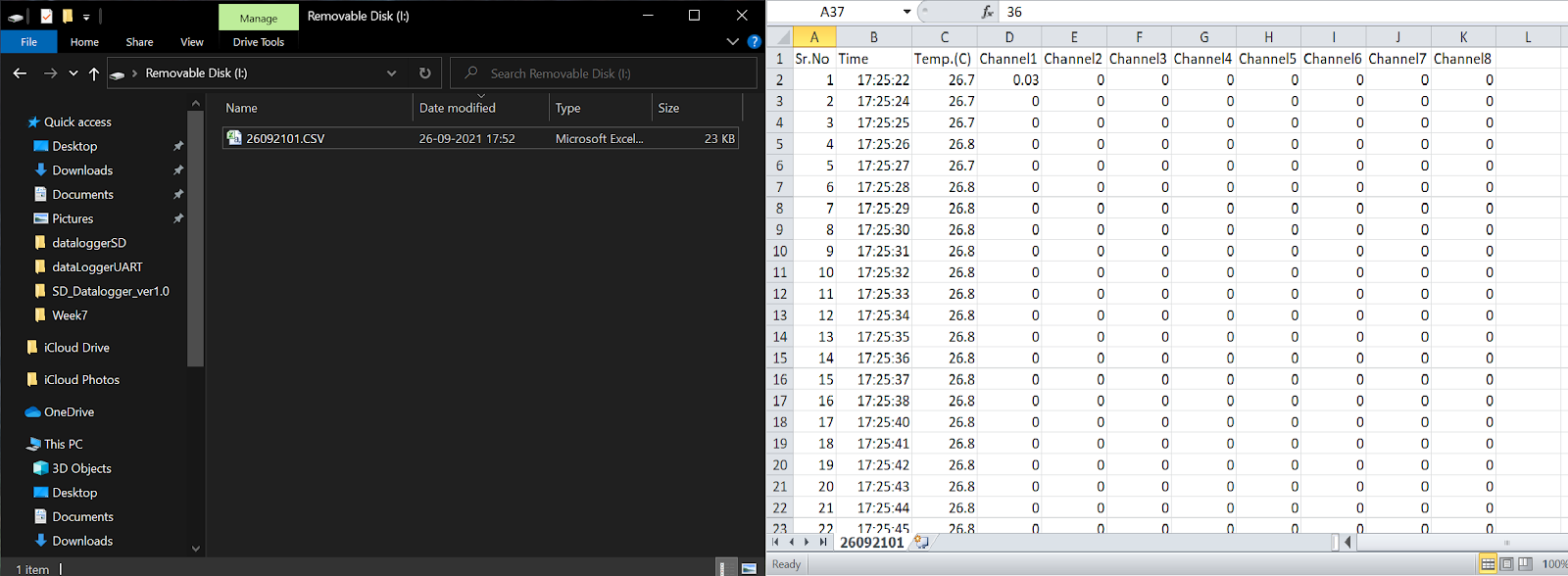The height and width of the screenshot is (576, 1568).
Task: Select column A header in Excel
Action: [813, 37]
